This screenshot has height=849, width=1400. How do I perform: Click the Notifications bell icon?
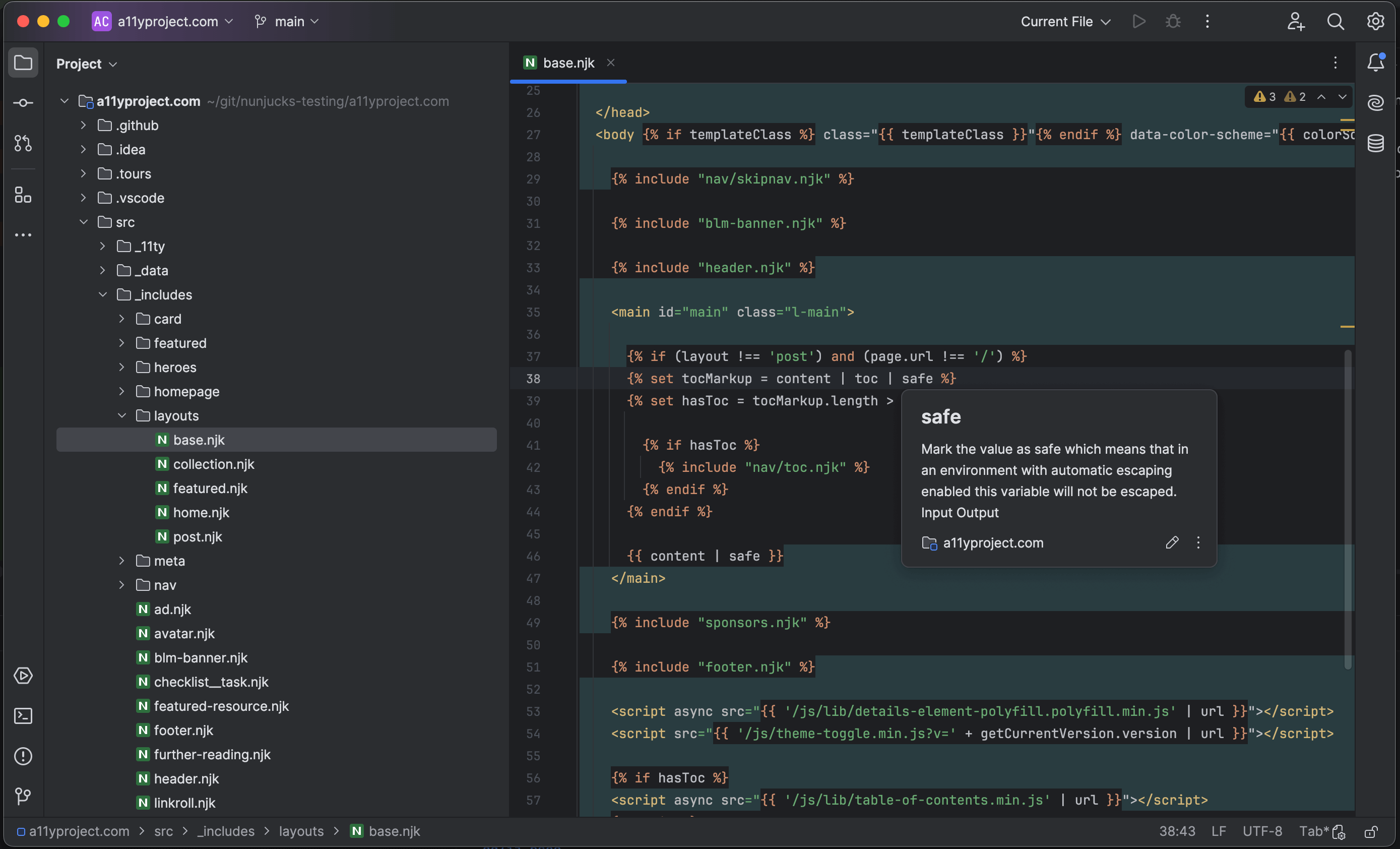(1376, 63)
